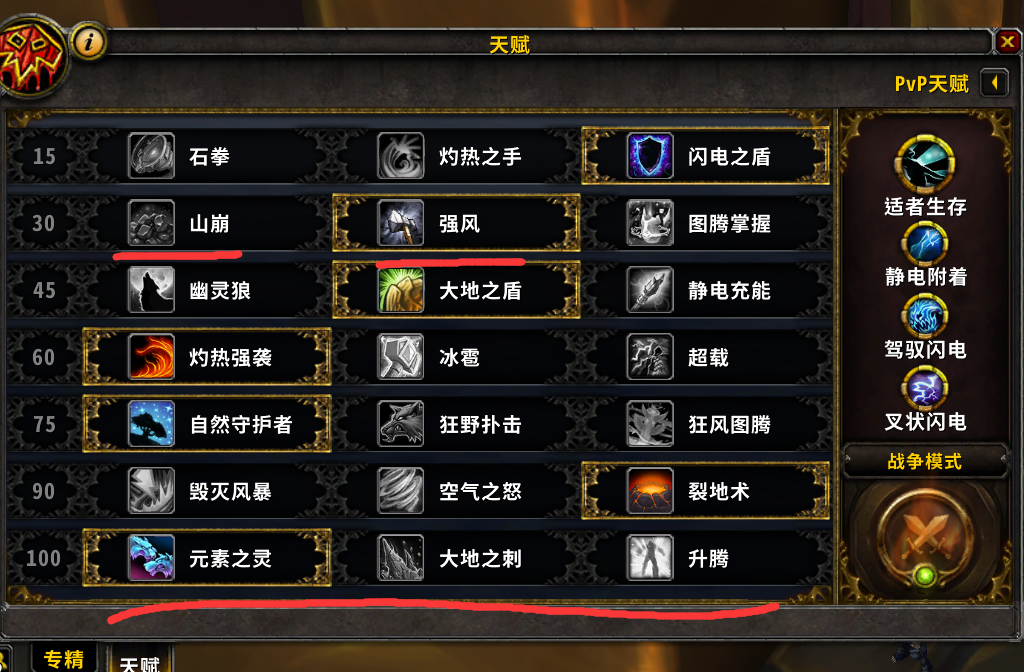Switch to the 天赋 tab
1024x672 pixels.
[140, 662]
